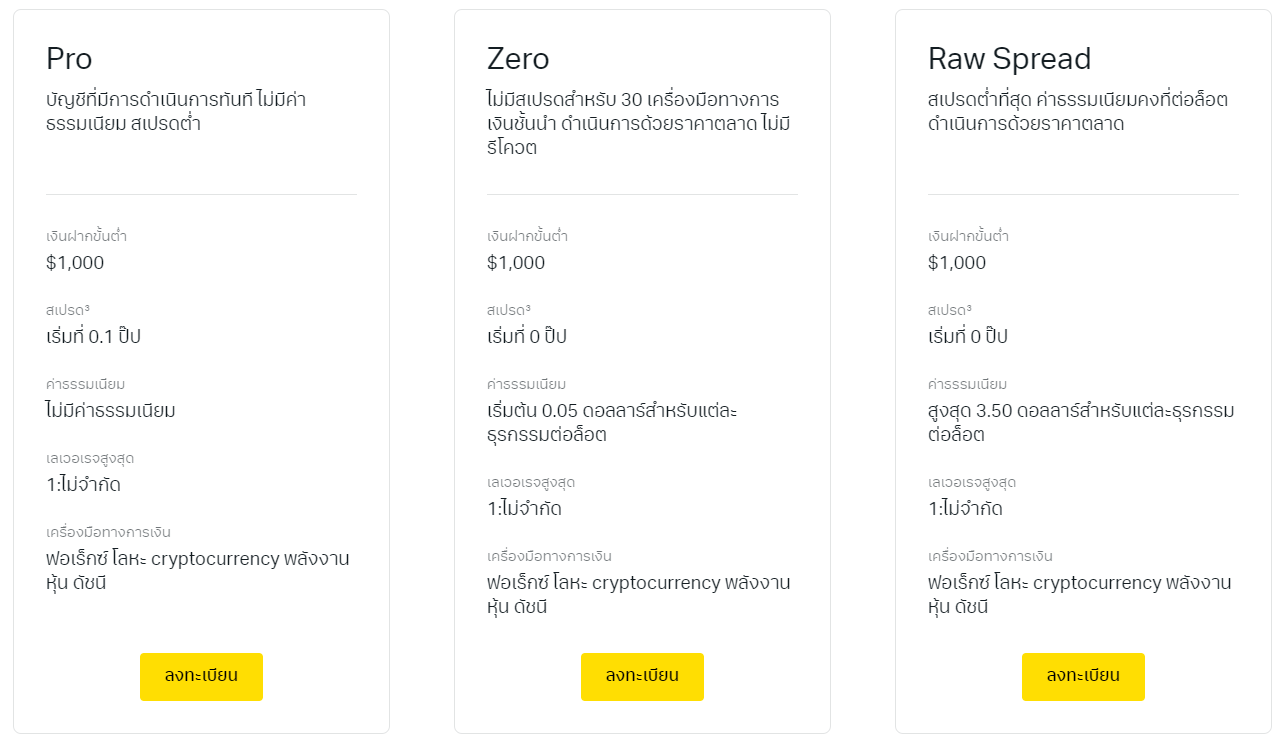Click ไม่มีค่าธรรมเนียม text in Pro card

[x=111, y=410]
